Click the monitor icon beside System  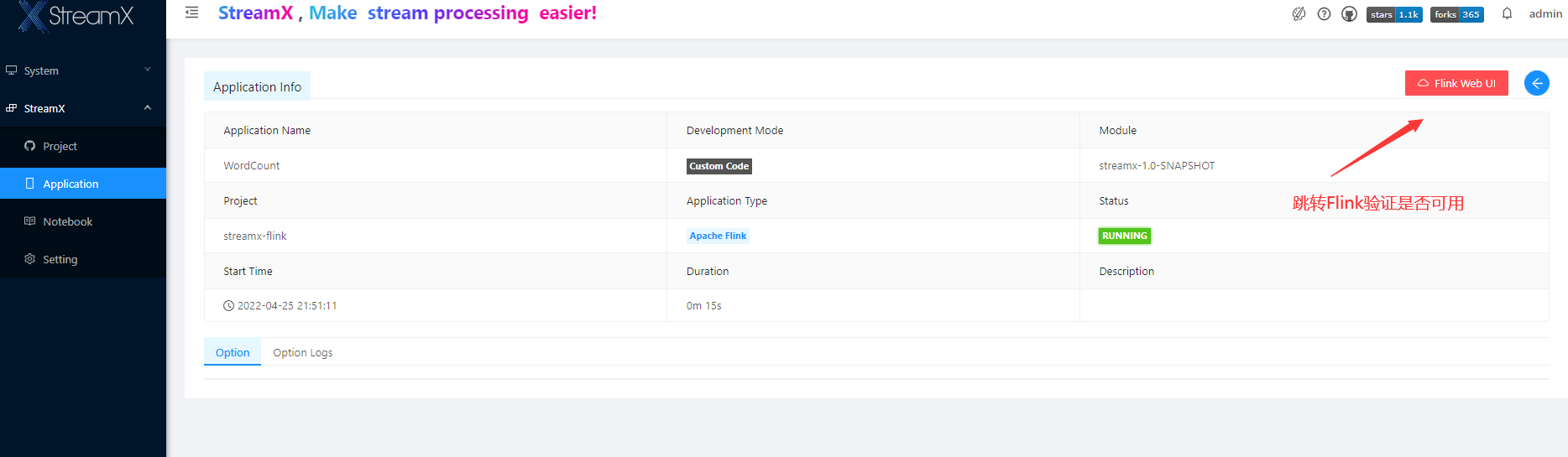[x=12, y=70]
